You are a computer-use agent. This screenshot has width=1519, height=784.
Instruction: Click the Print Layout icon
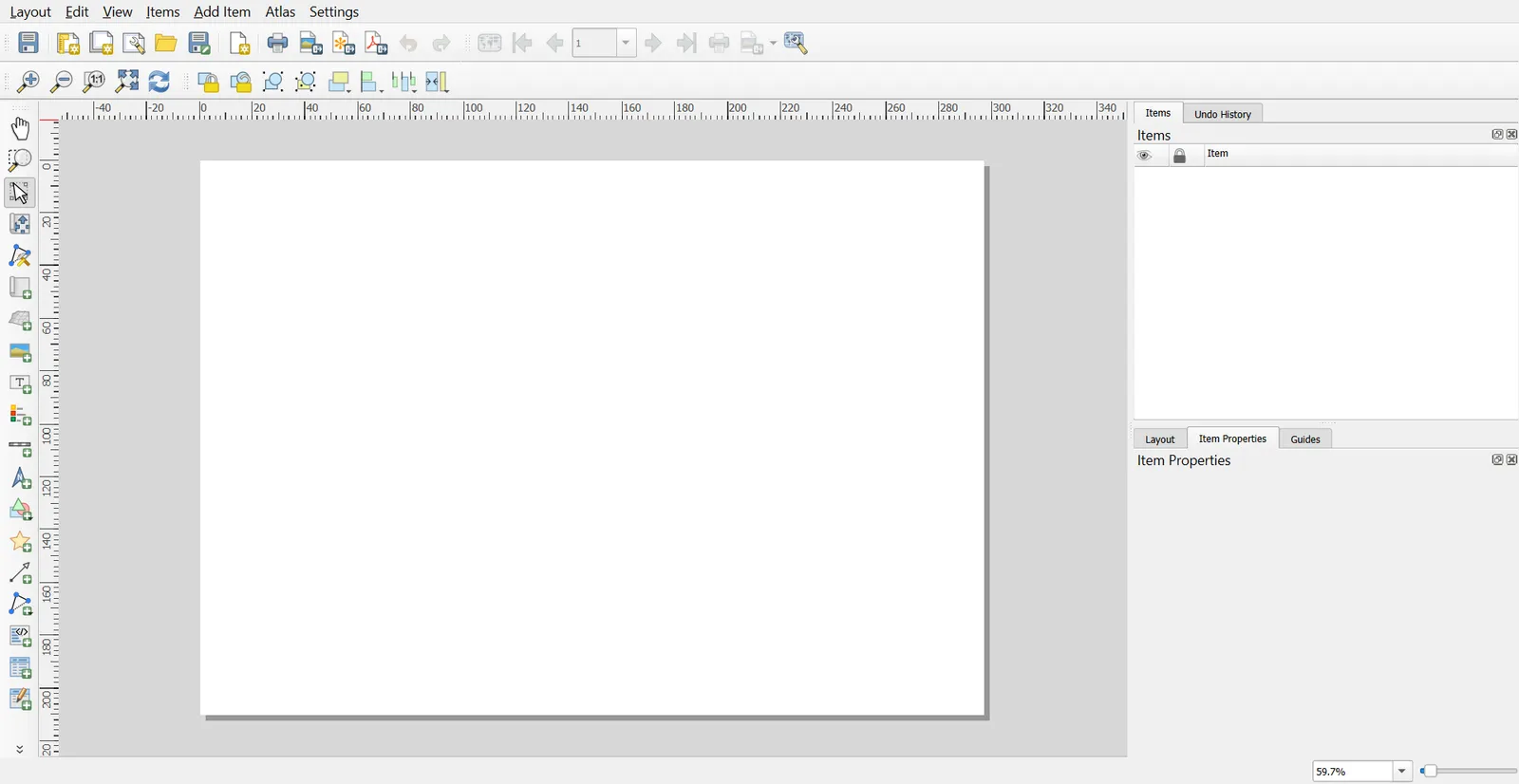[277, 43]
